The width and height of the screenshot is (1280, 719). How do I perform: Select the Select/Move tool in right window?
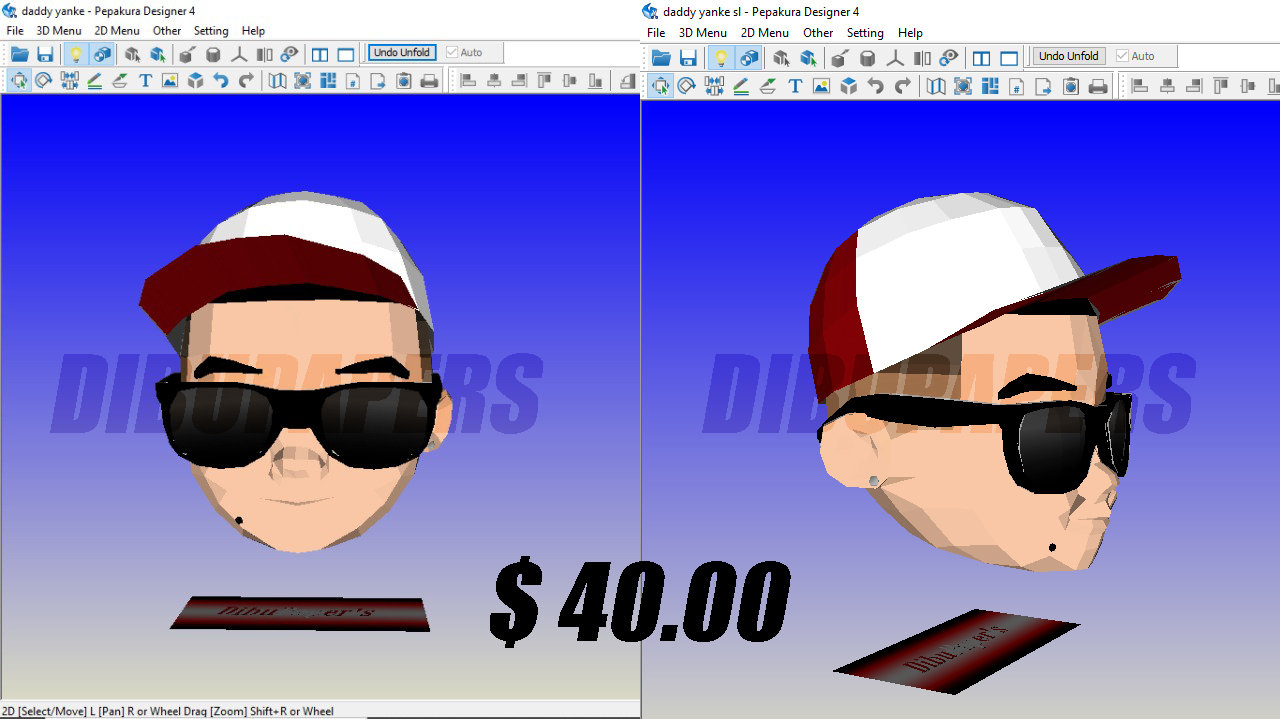tap(661, 86)
